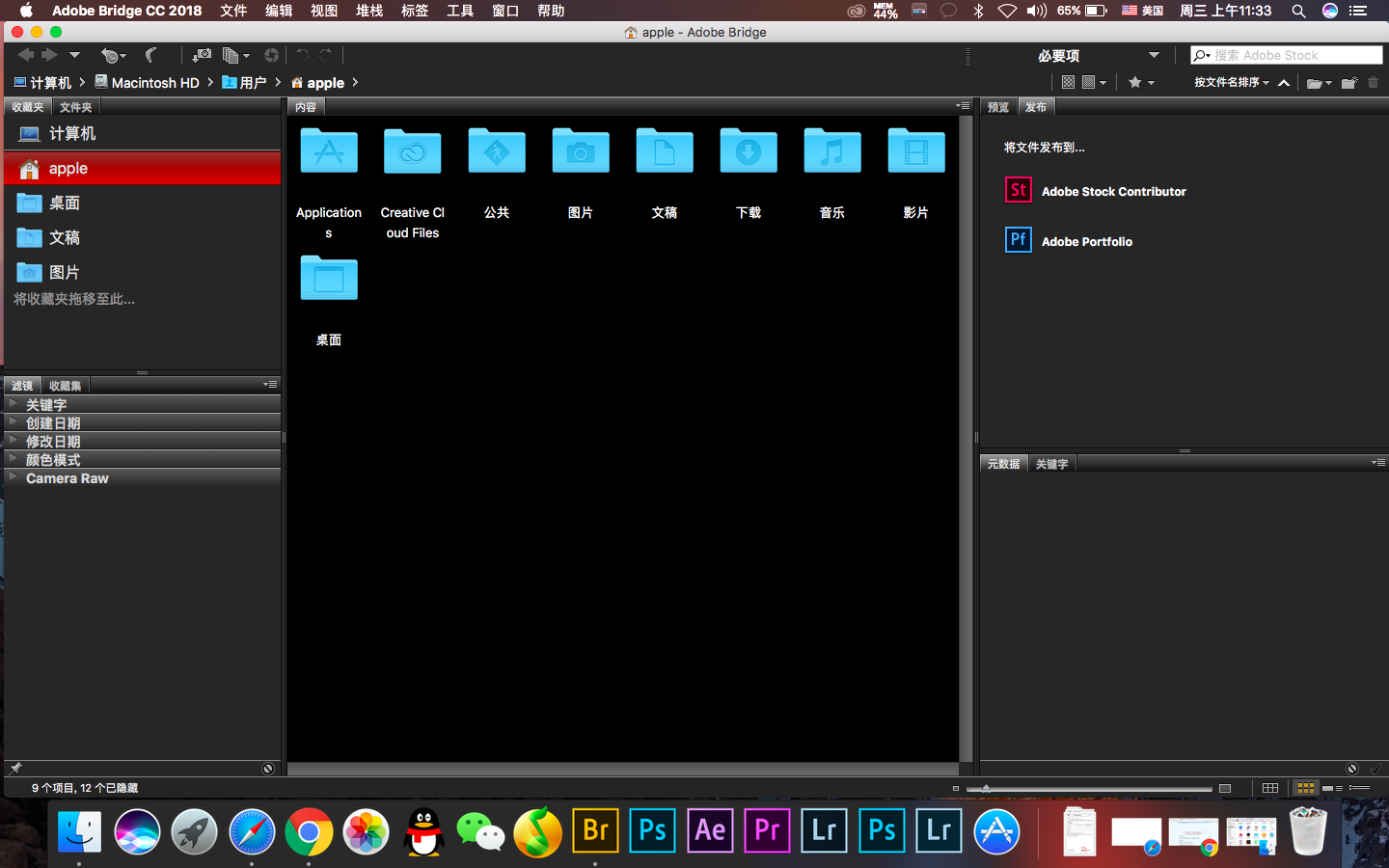This screenshot has height=868, width=1389.
Task: Click the open recent folder icon
Action: (1317, 83)
